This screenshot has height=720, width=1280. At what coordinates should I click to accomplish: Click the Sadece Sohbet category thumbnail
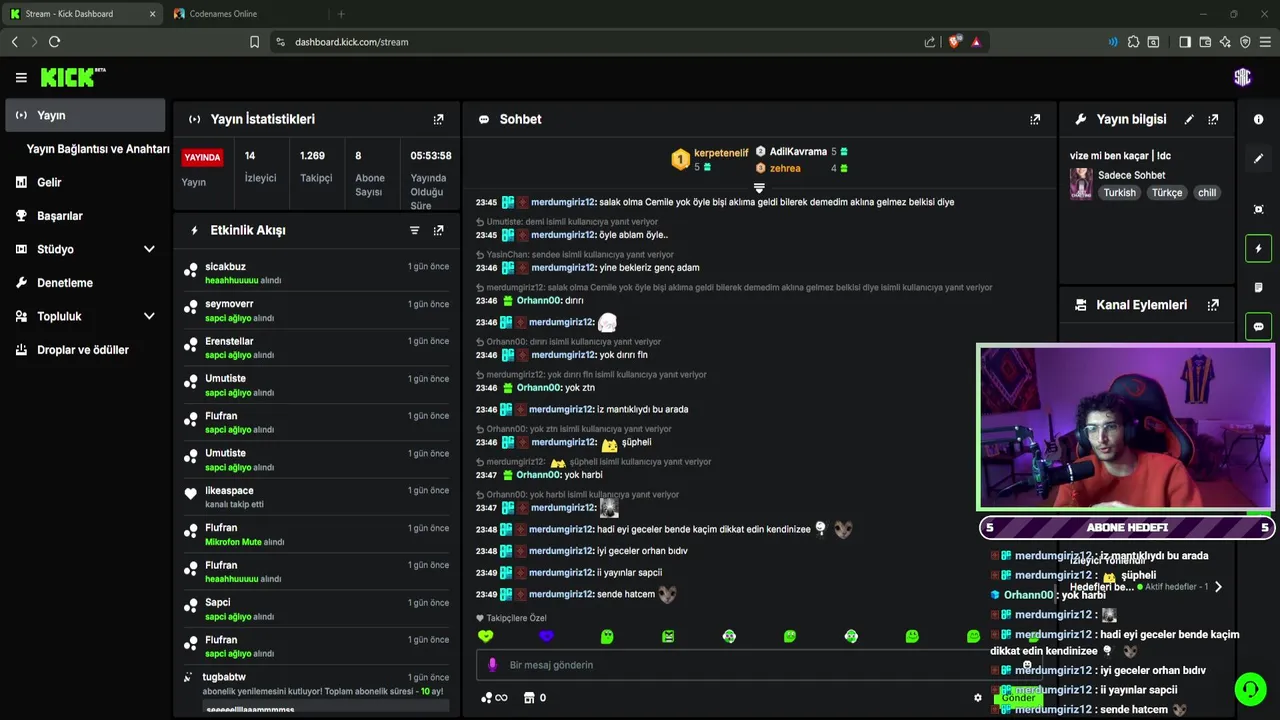1081,184
